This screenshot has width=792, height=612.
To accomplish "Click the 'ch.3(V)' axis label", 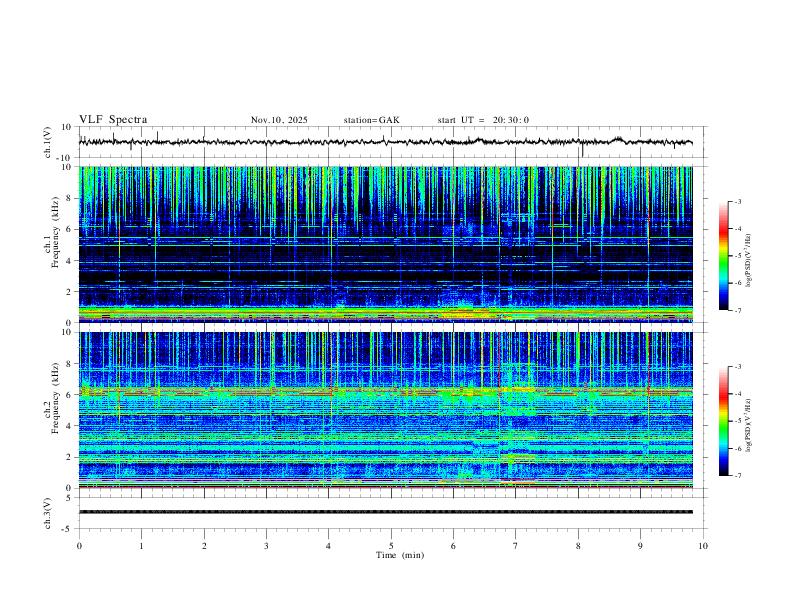I will click(48, 513).
